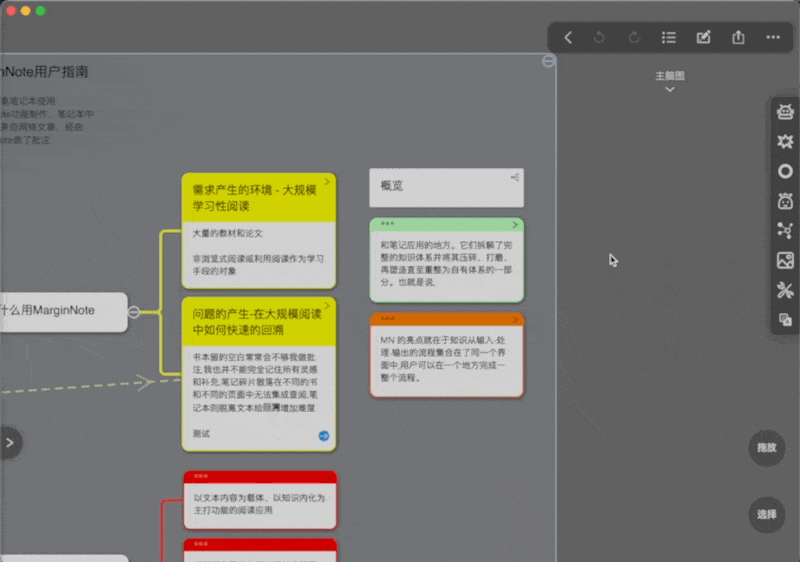Toggle the 选择 round button

pyautogui.click(x=766, y=515)
